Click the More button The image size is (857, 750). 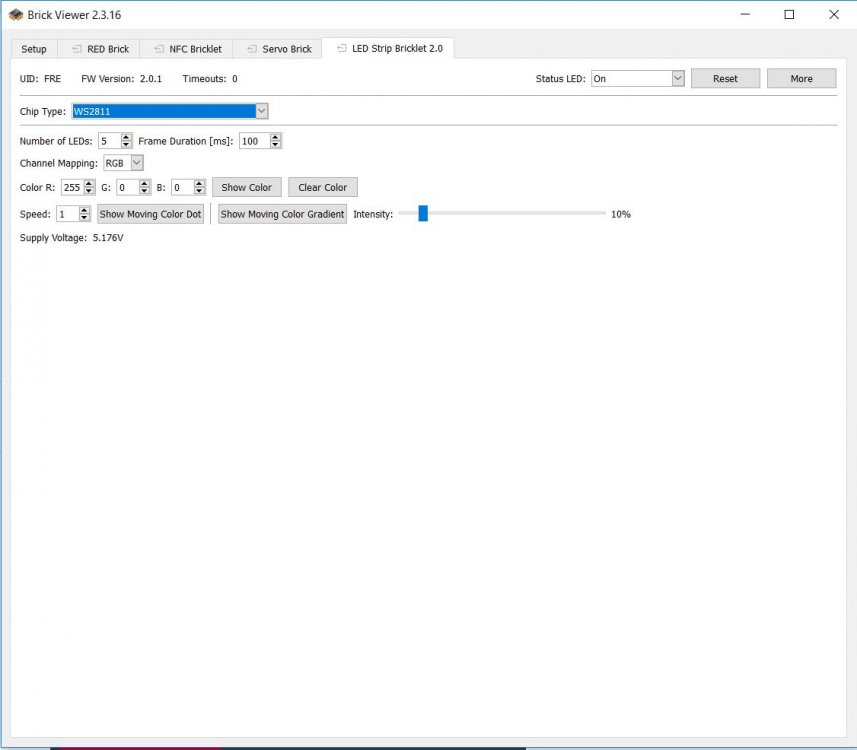(801, 79)
